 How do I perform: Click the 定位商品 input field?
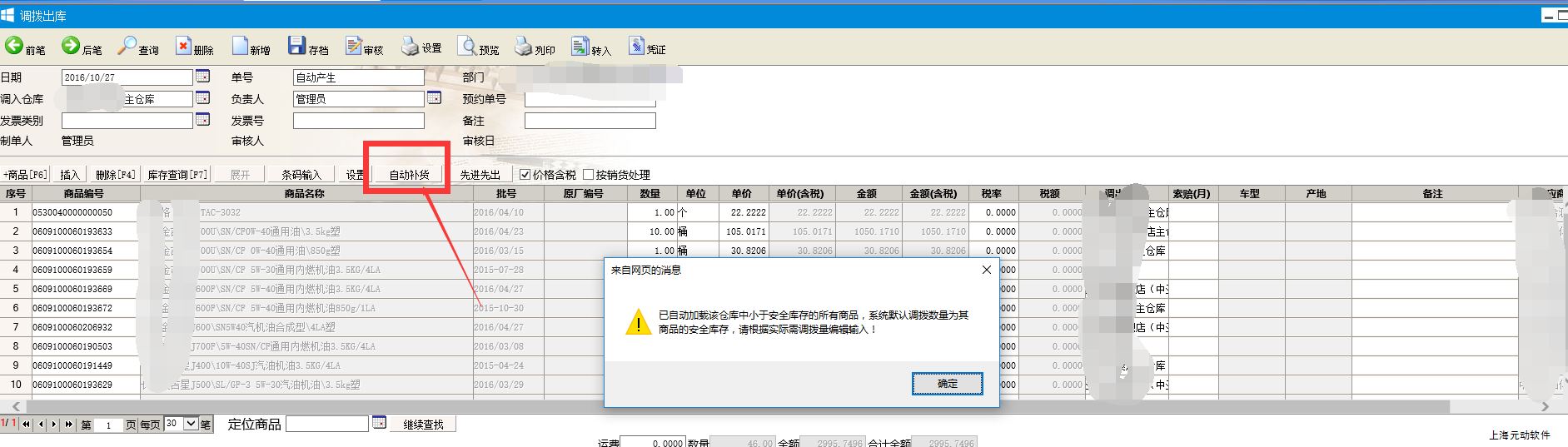tap(326, 424)
